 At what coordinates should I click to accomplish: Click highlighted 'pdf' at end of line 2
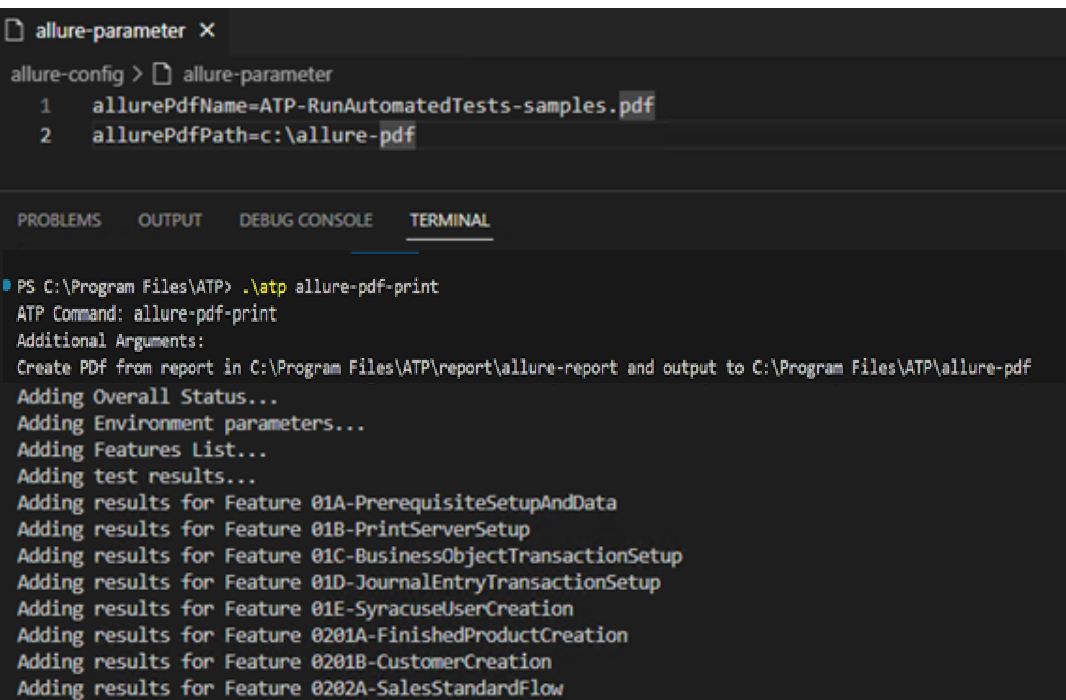[397, 135]
